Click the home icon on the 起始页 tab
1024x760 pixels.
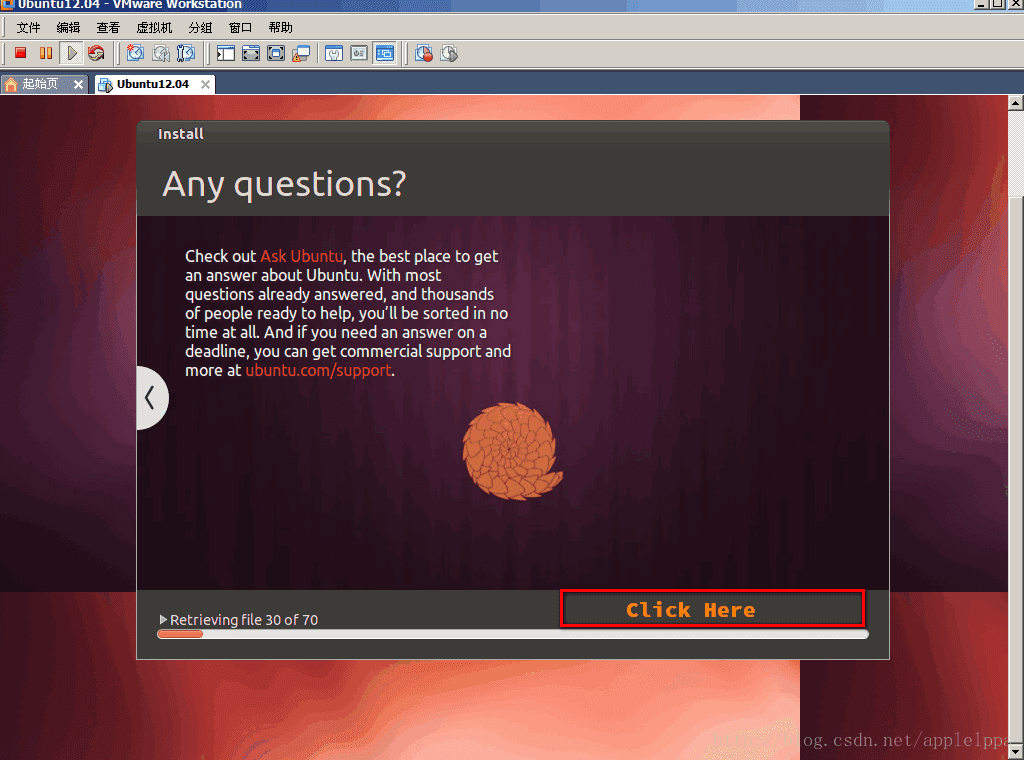(11, 84)
